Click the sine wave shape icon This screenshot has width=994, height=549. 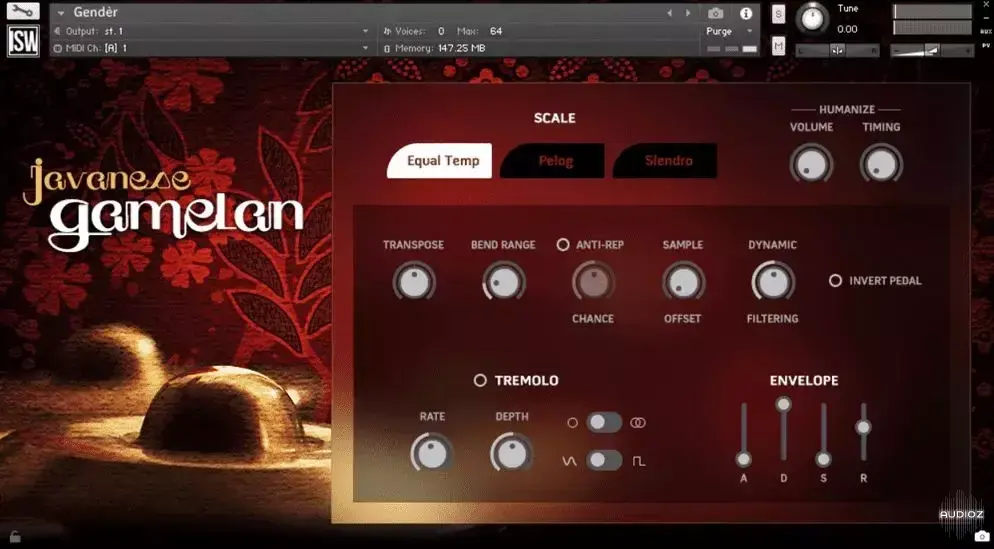(x=570, y=462)
